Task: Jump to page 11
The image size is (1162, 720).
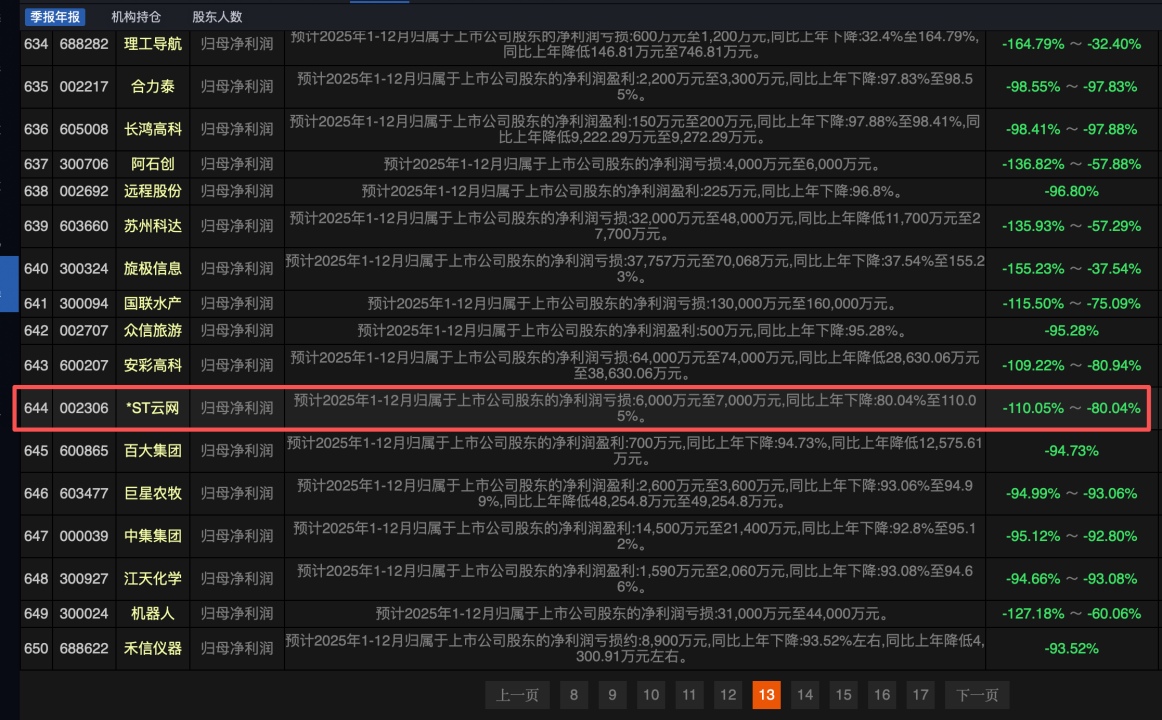Action: click(x=689, y=695)
